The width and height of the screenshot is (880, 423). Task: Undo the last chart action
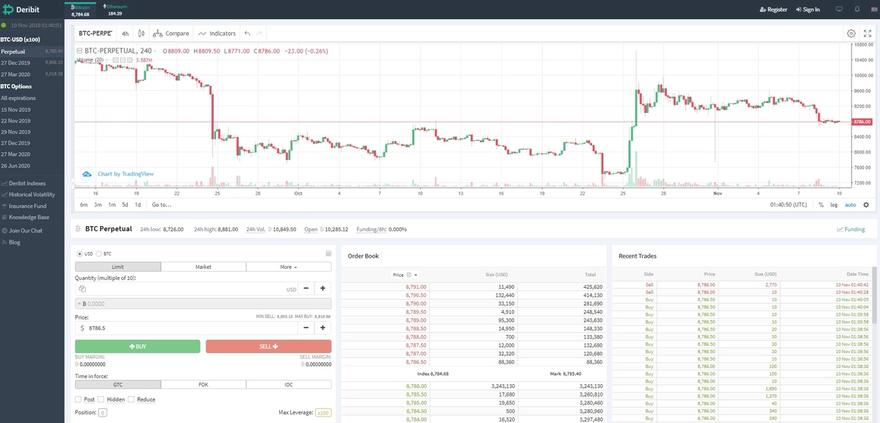(247, 34)
